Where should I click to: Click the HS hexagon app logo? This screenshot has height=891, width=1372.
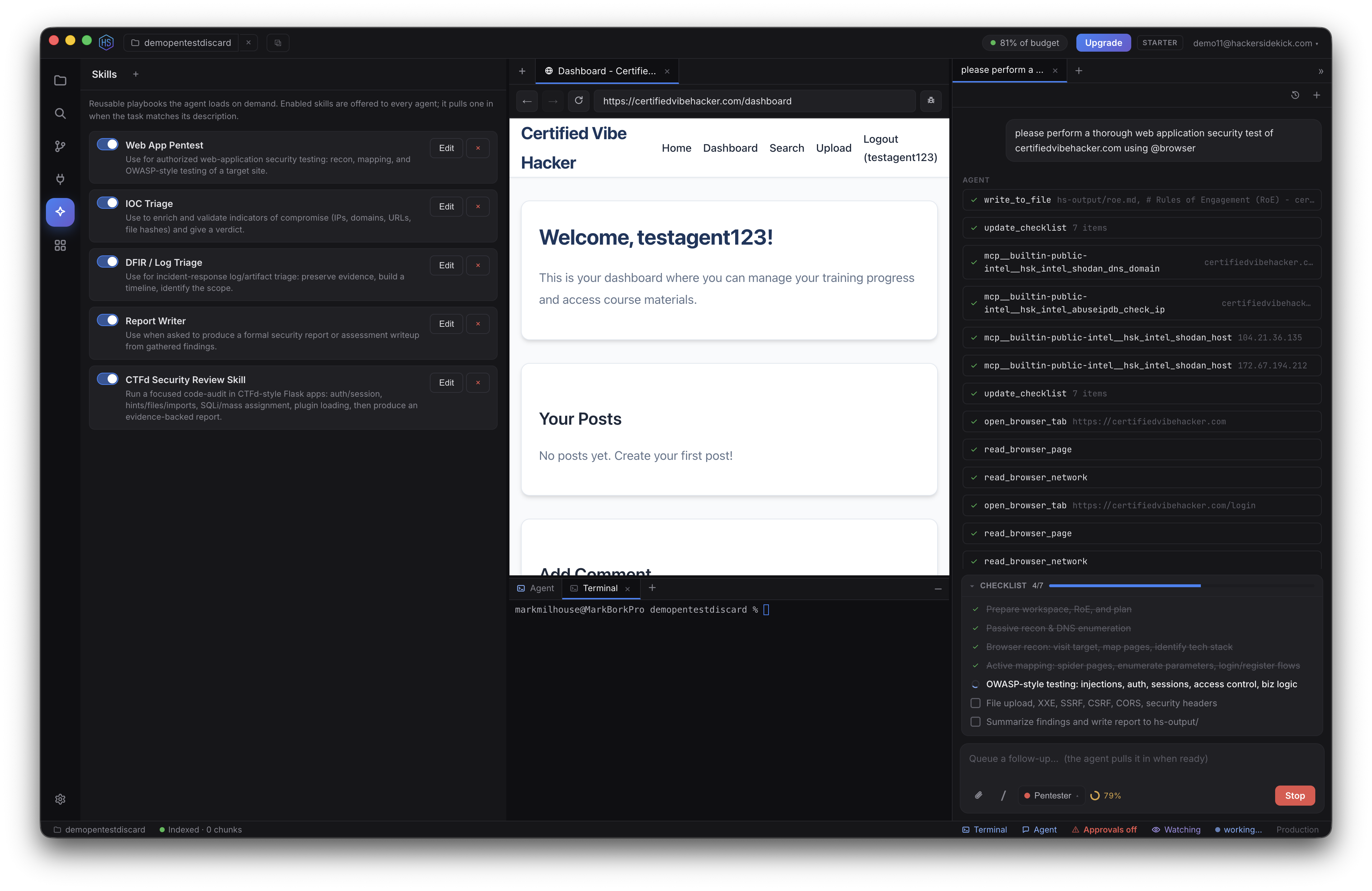pos(106,42)
